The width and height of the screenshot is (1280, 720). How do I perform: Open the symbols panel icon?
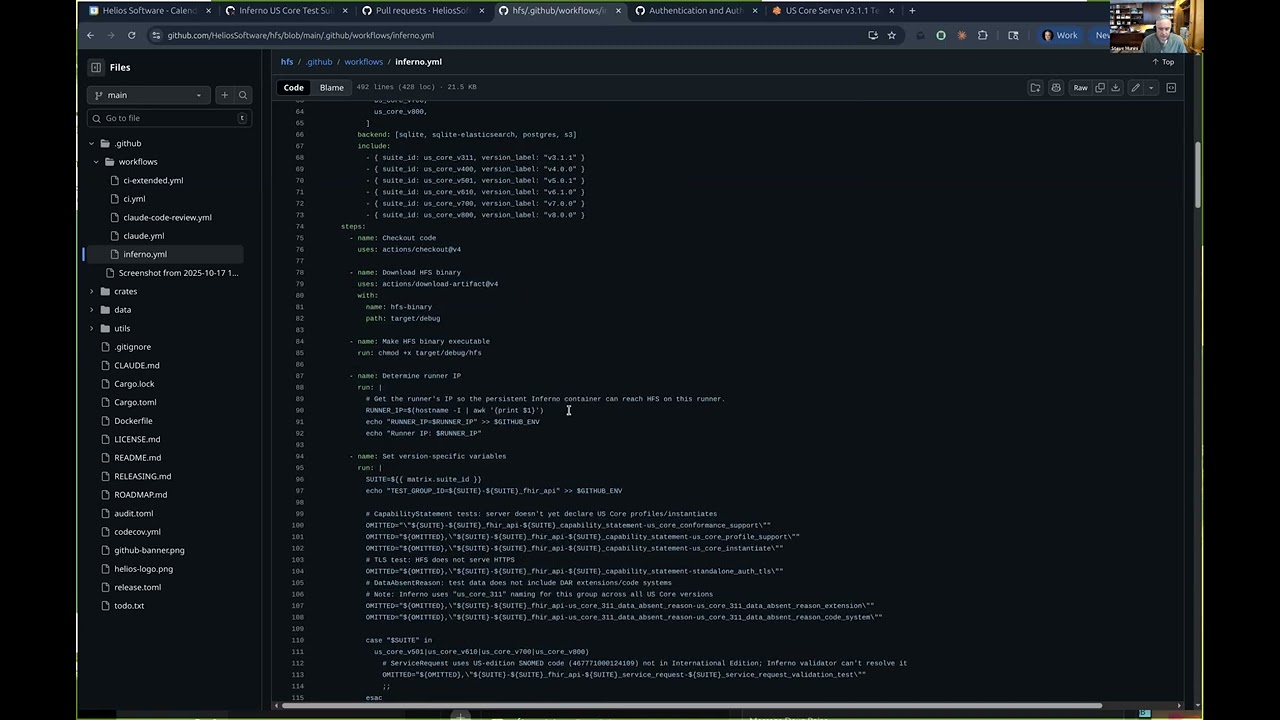(x=1171, y=88)
